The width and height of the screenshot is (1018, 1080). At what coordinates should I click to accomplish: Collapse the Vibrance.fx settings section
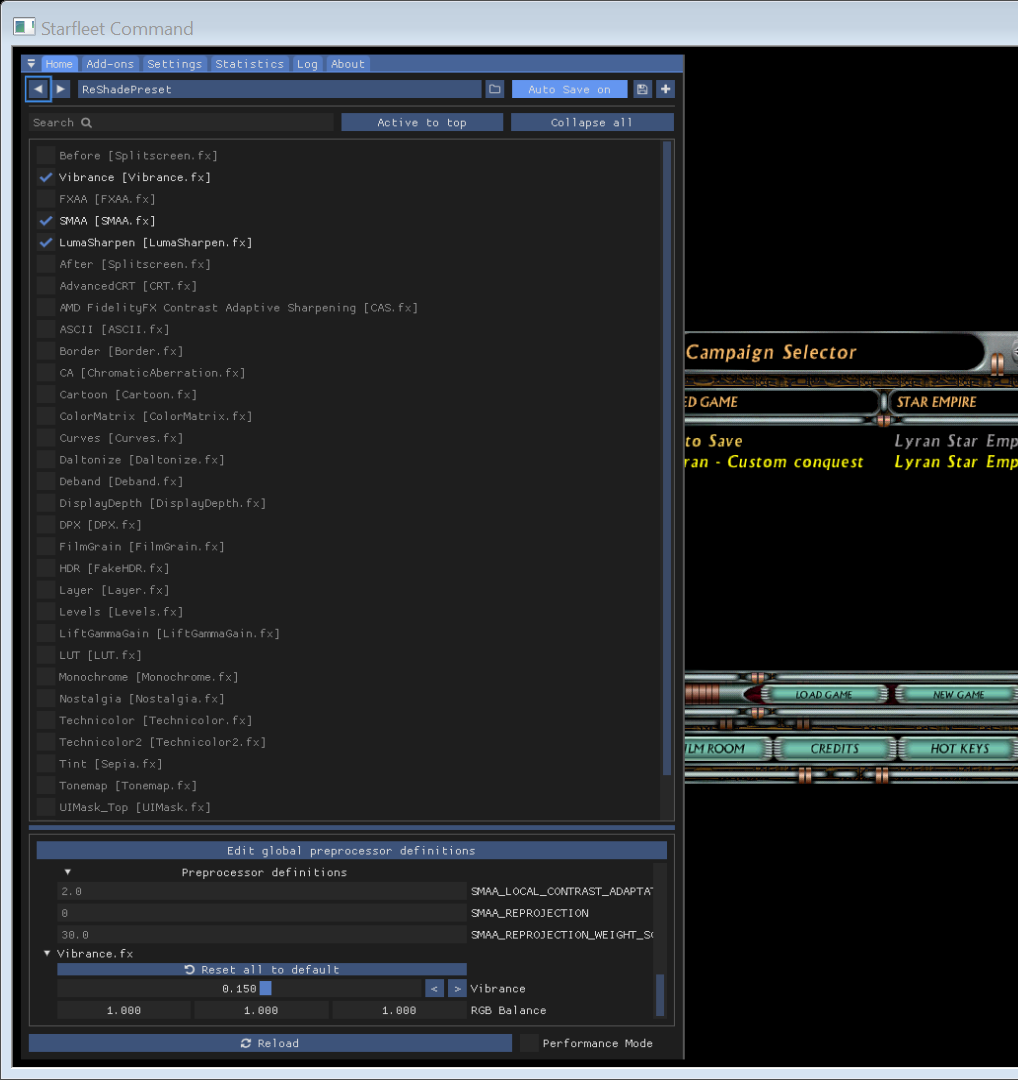click(47, 954)
